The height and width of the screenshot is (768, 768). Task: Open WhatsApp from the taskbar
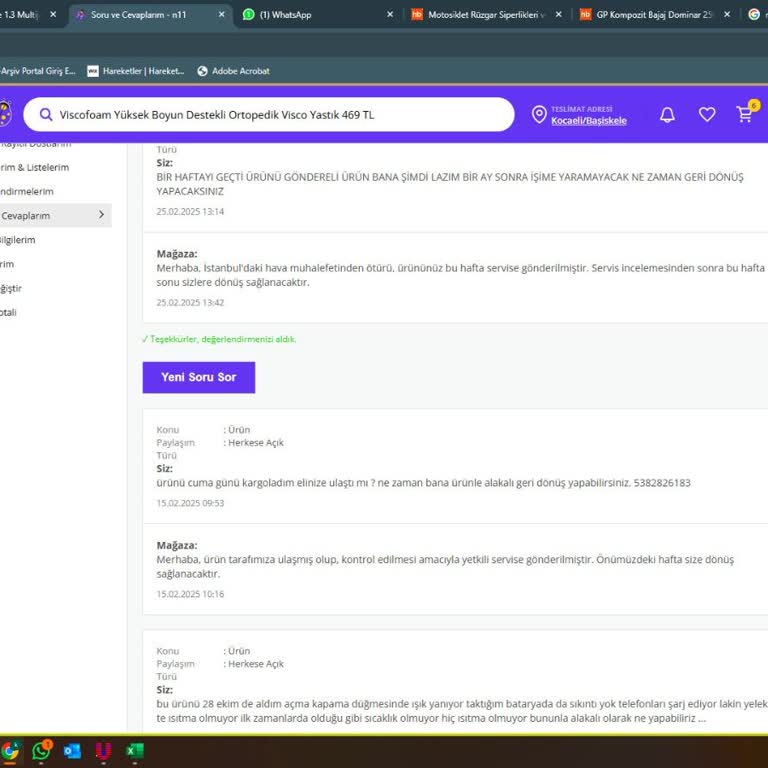coord(41,750)
